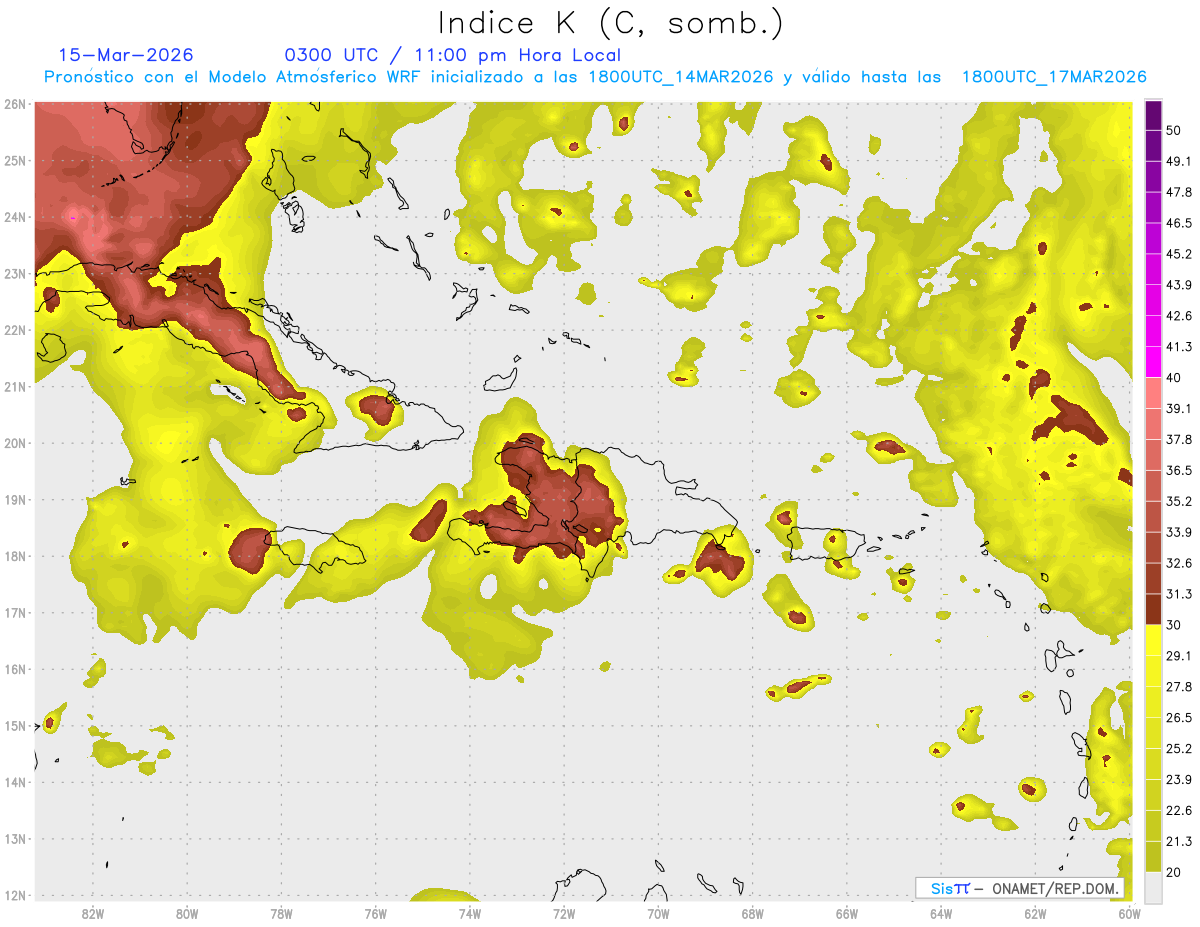Click the color bar value '46.5'

[1178, 223]
